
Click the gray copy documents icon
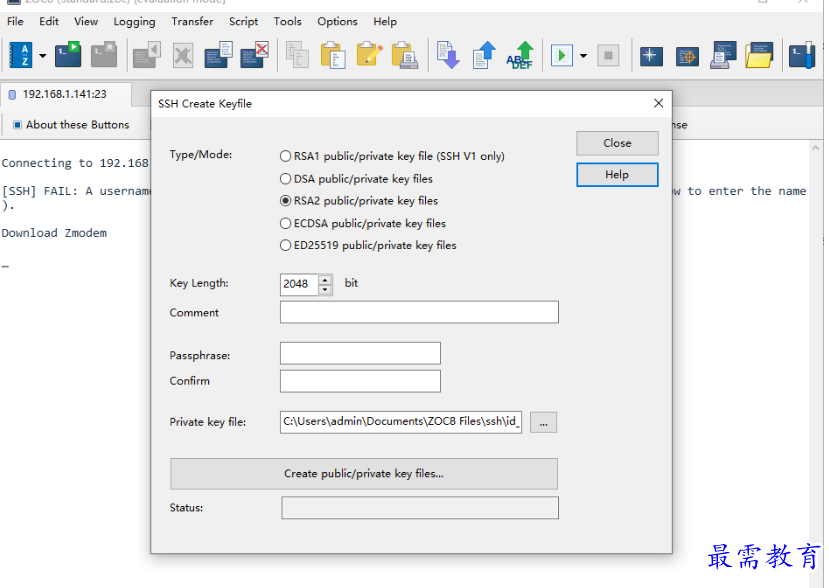(x=298, y=55)
